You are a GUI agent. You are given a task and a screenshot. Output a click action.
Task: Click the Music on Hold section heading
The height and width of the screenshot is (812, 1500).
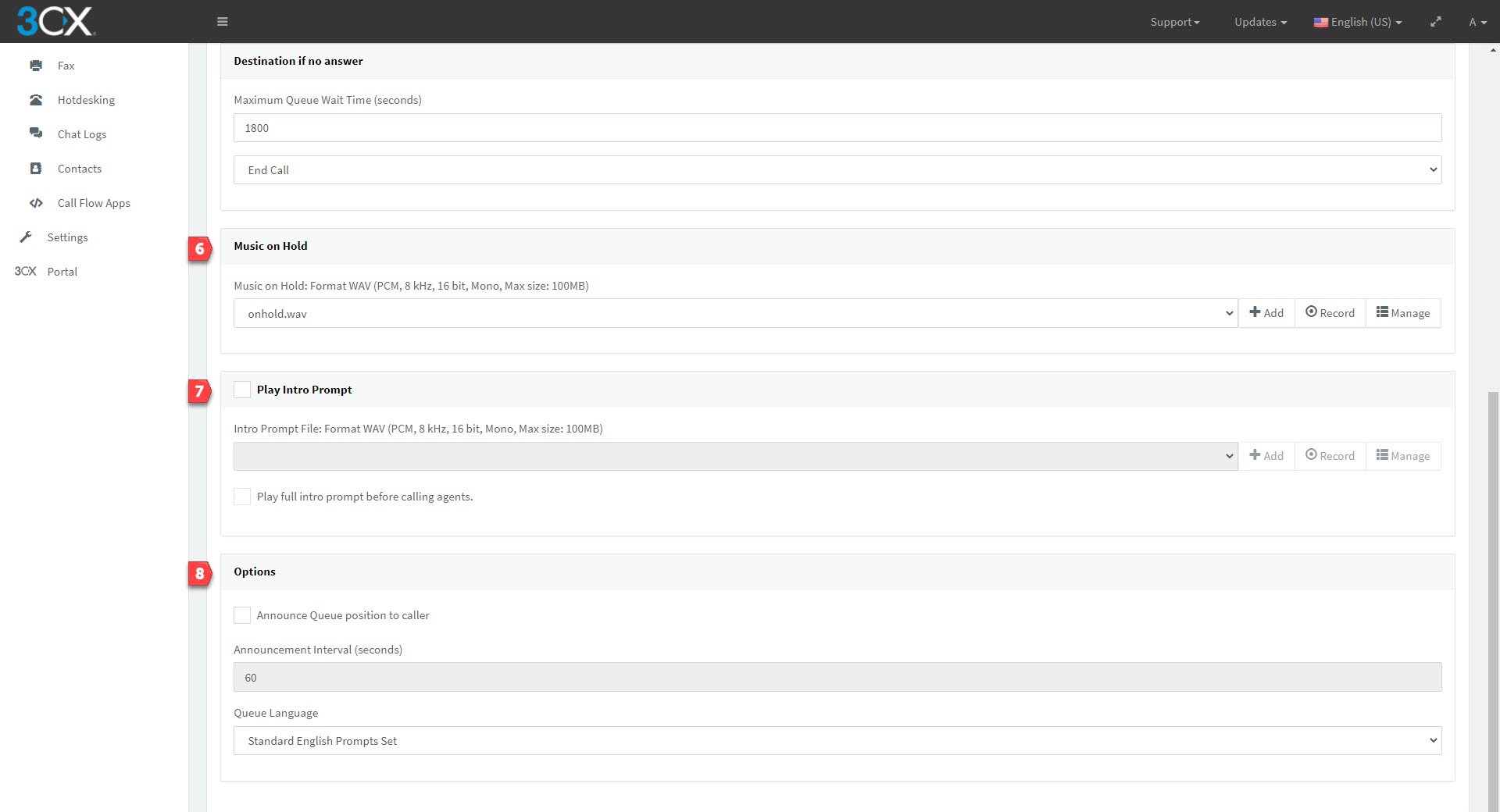tap(270, 246)
